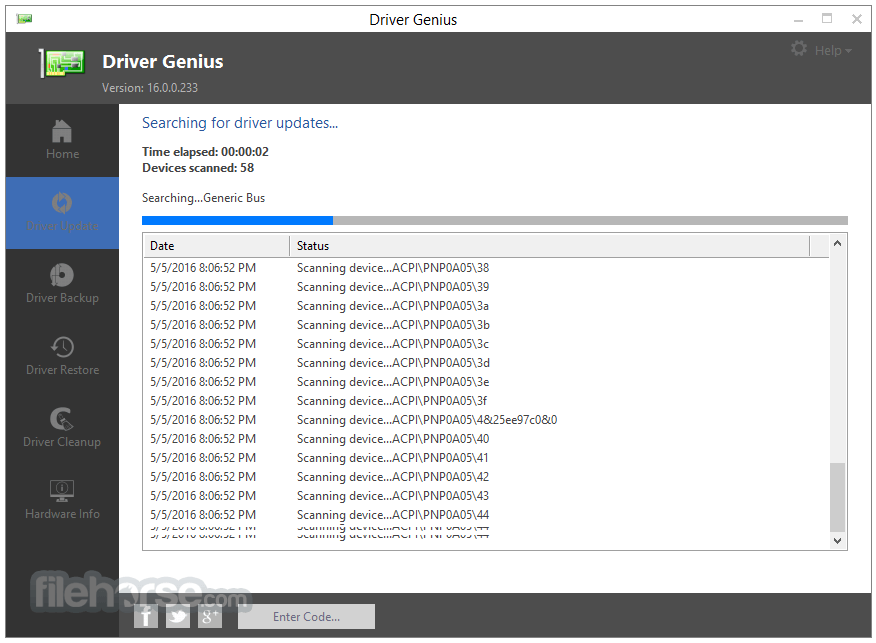The height and width of the screenshot is (643, 876).
Task: Open Driver Backup disk icon
Action: pyautogui.click(x=62, y=275)
